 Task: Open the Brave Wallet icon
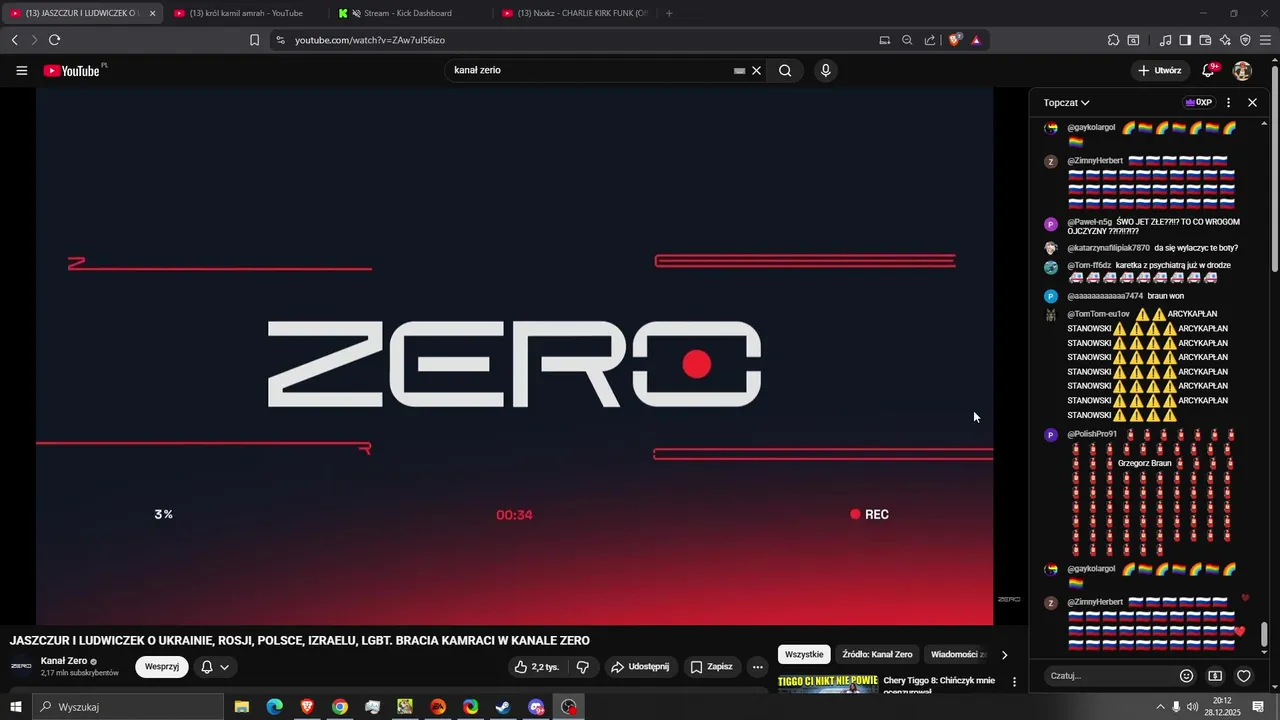1205,40
